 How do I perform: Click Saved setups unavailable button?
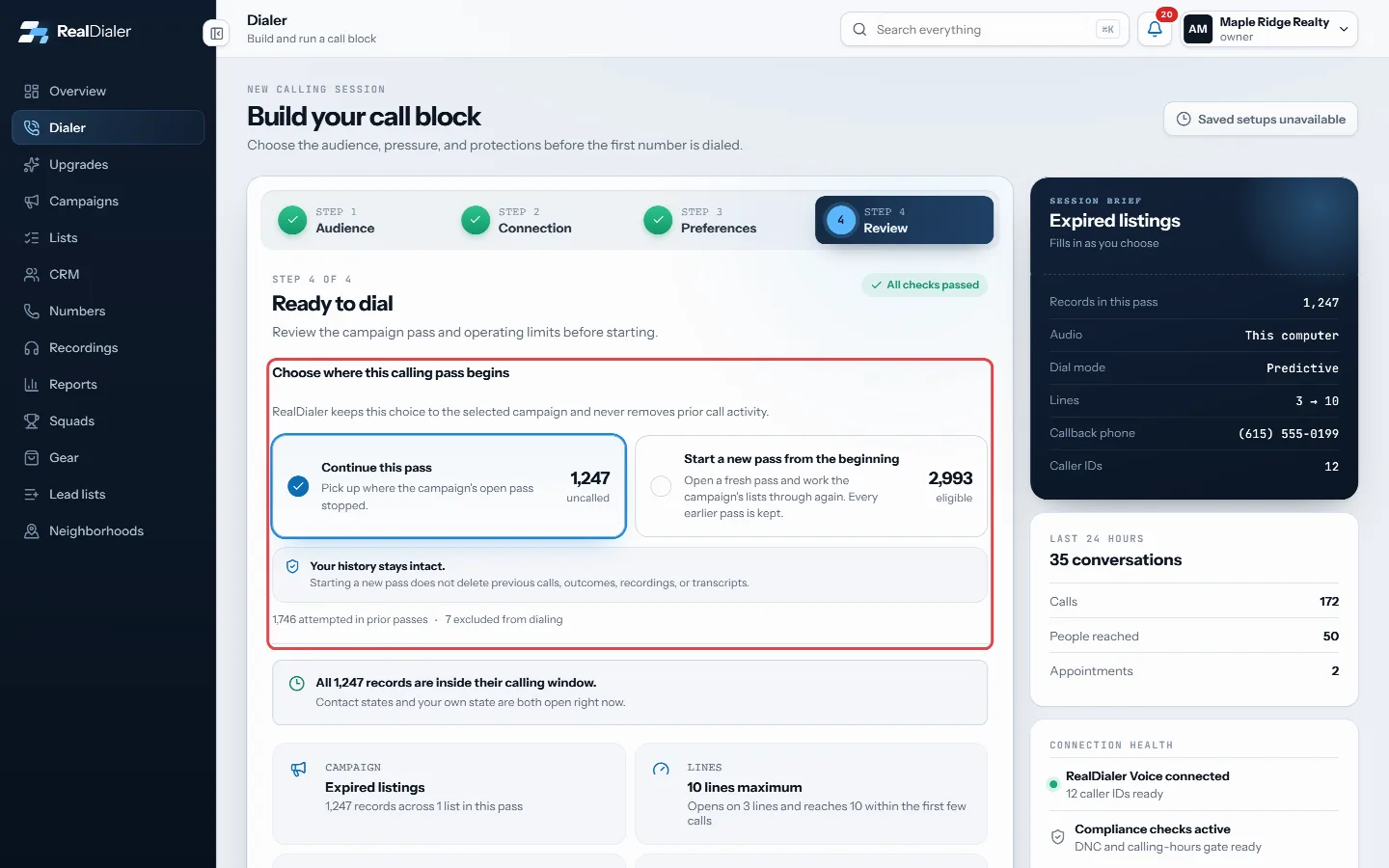pos(1261,120)
